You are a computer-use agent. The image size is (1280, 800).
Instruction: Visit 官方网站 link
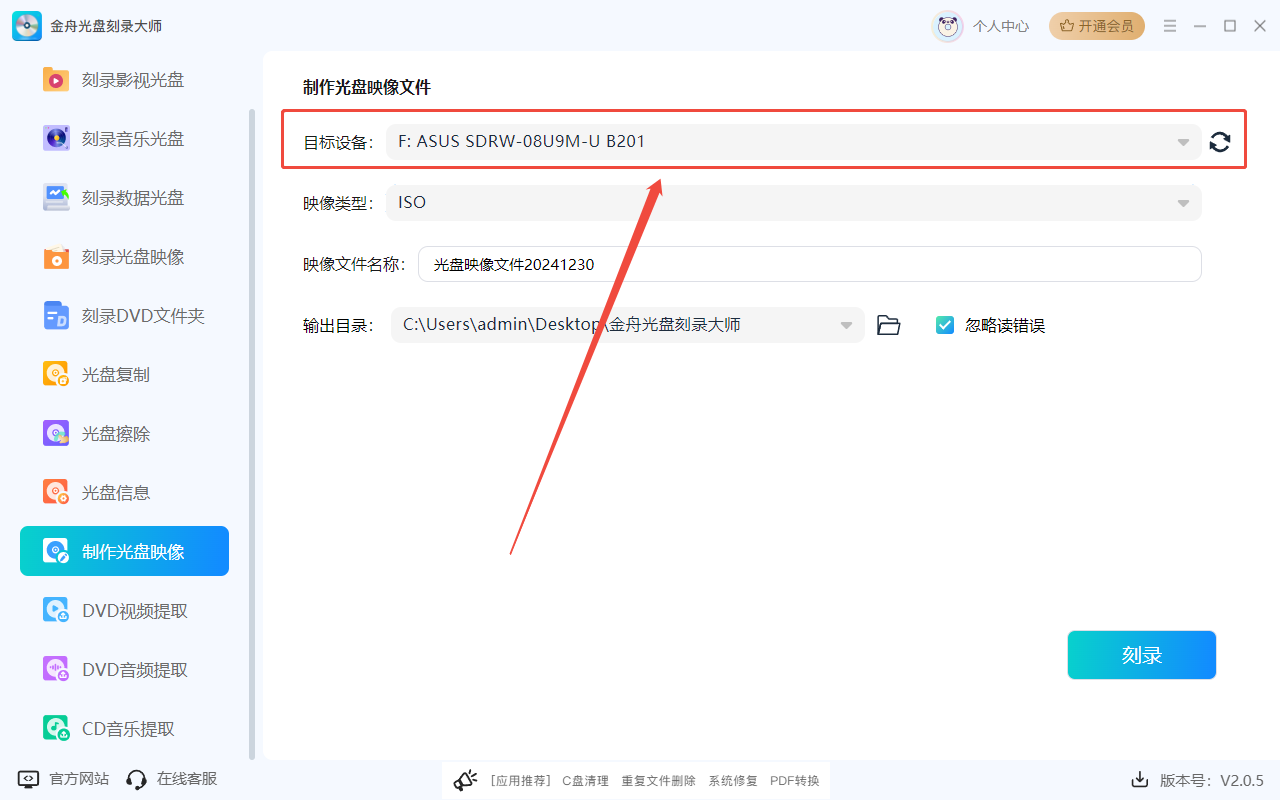point(79,779)
